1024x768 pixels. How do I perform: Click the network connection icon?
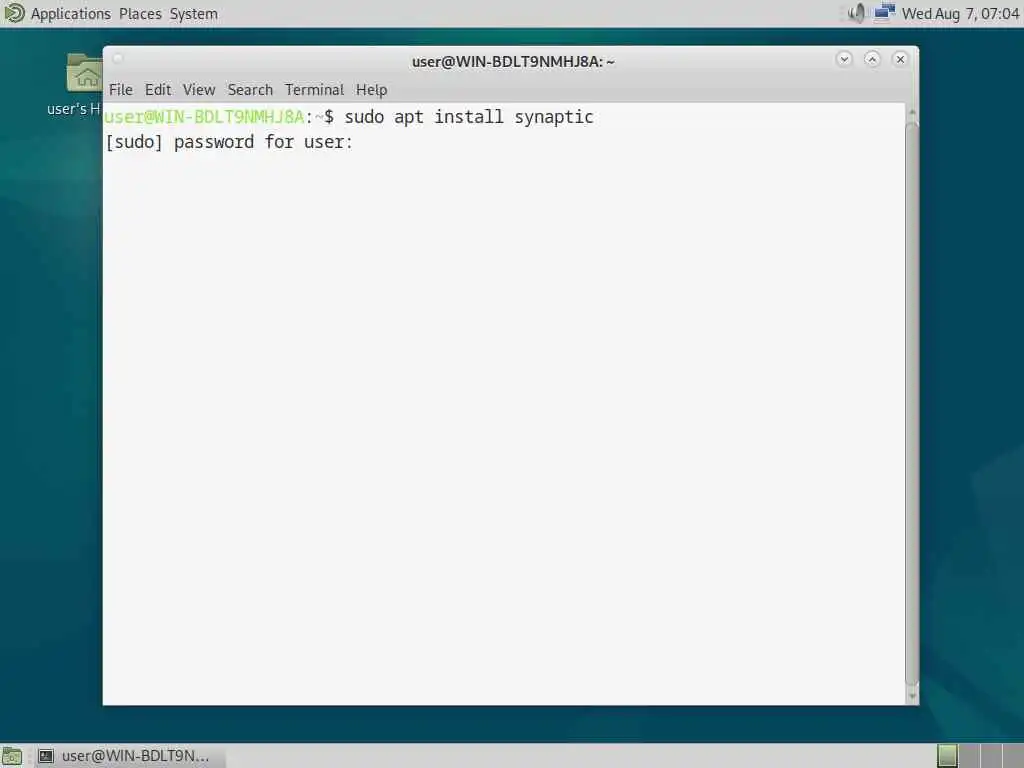tap(884, 13)
